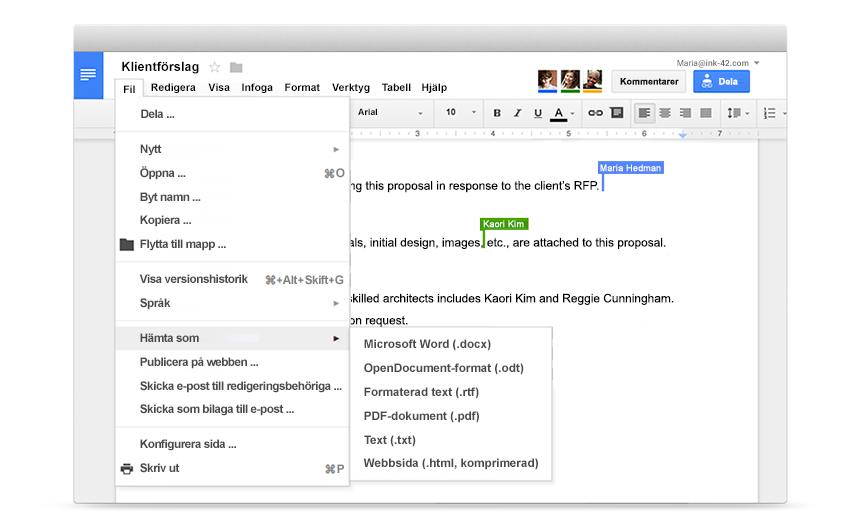Viewport: 853px width, 532px height.
Task: Click the insert comment icon
Action: click(616, 113)
